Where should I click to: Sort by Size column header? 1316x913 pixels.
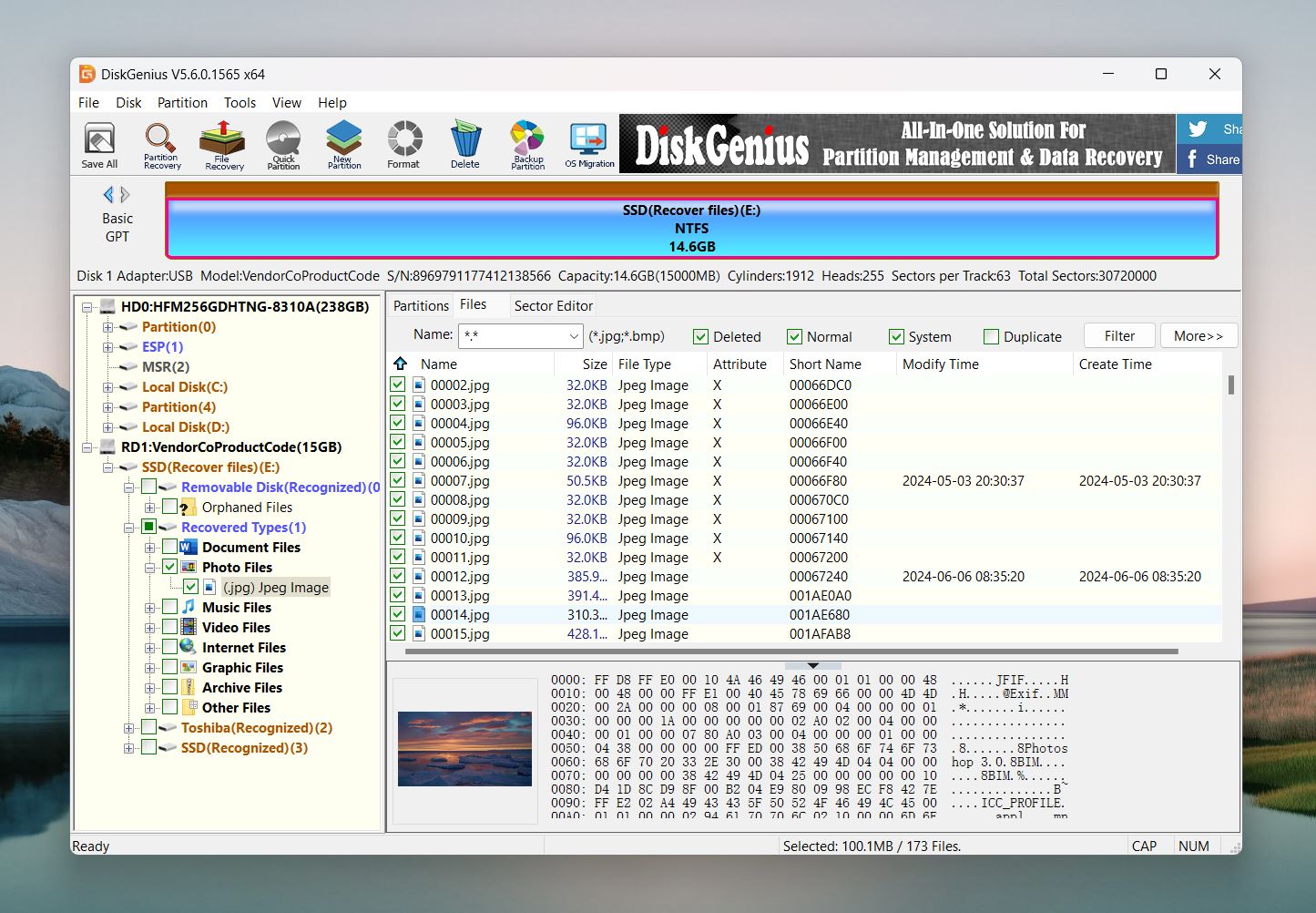point(584,364)
